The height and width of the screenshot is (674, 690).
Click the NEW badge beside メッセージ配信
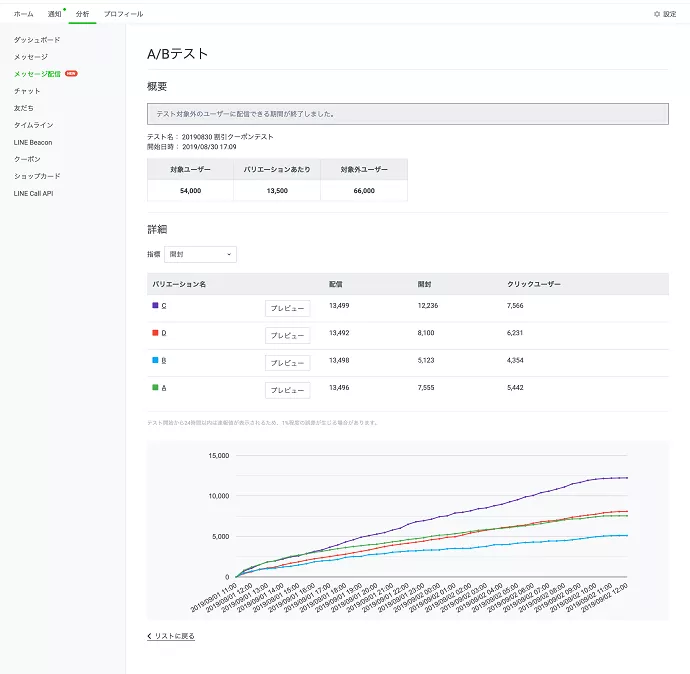tap(71, 74)
